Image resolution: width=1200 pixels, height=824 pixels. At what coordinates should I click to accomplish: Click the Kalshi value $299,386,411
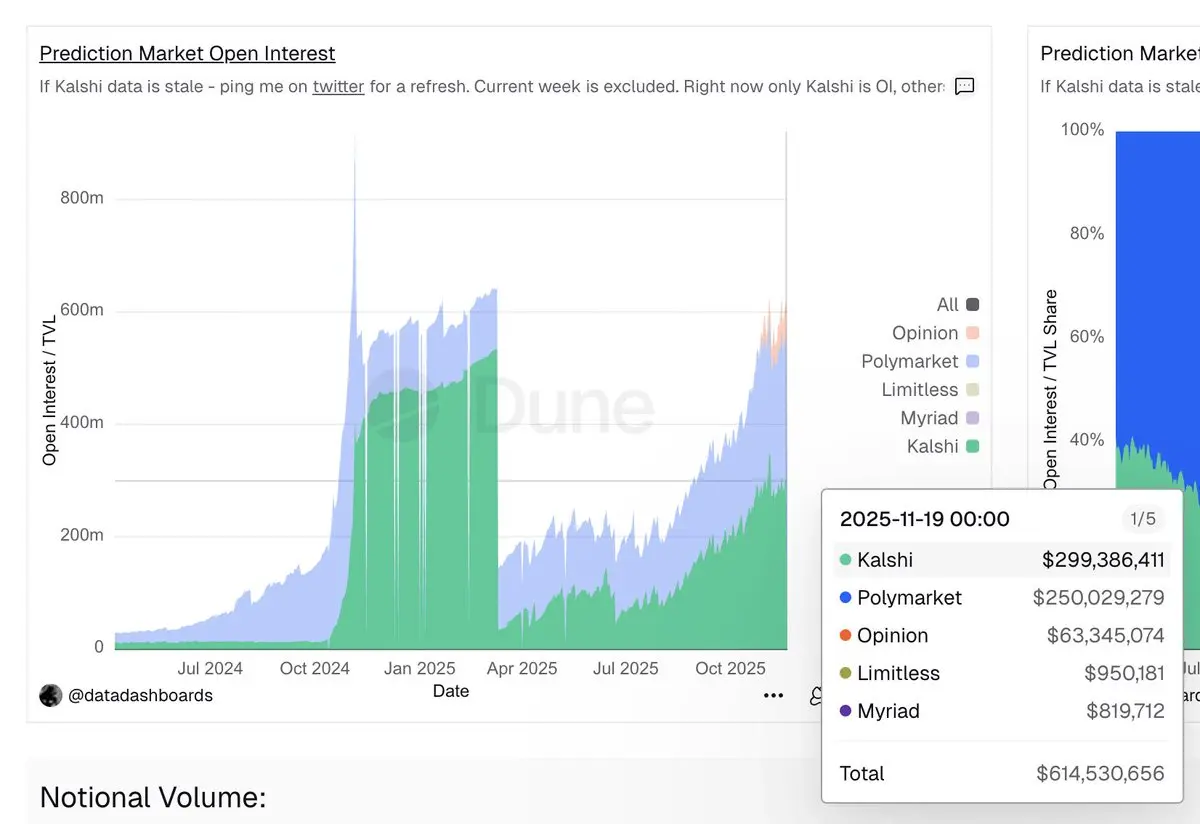pos(1103,560)
